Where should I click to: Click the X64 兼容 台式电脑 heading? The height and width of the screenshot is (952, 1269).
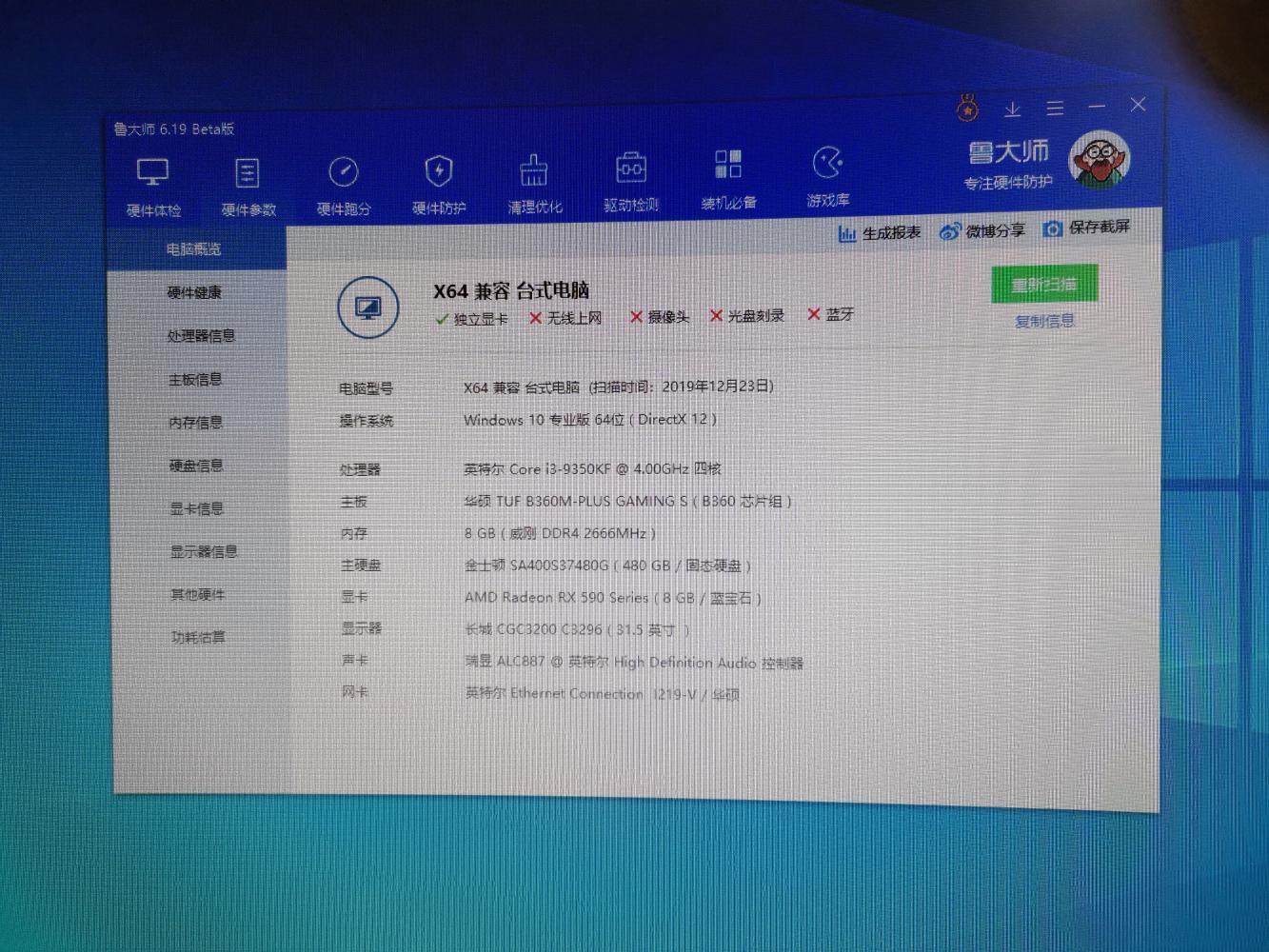(511, 290)
